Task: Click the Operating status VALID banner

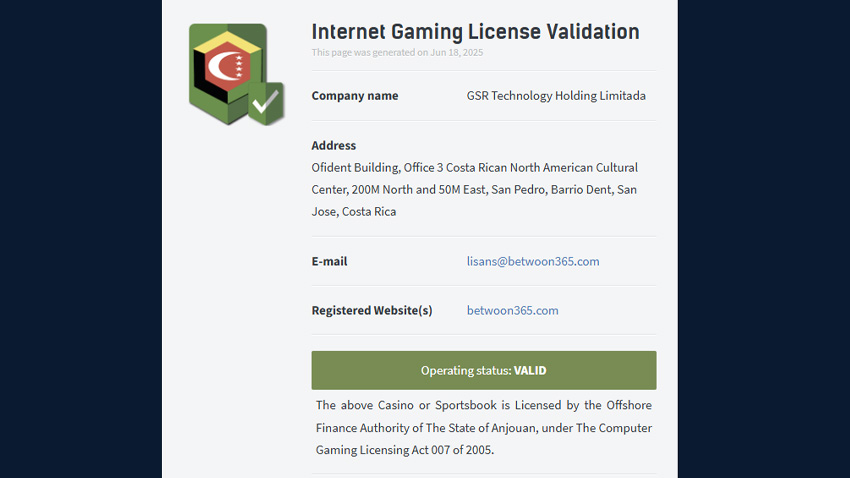Action: pyautogui.click(x=484, y=370)
